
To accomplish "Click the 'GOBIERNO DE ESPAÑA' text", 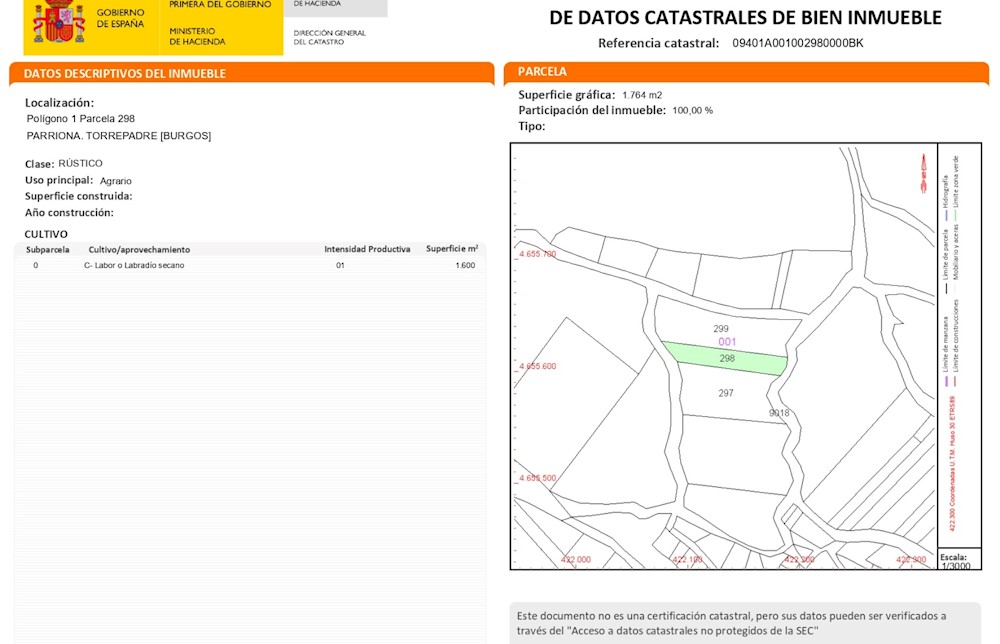I will 120,18.
